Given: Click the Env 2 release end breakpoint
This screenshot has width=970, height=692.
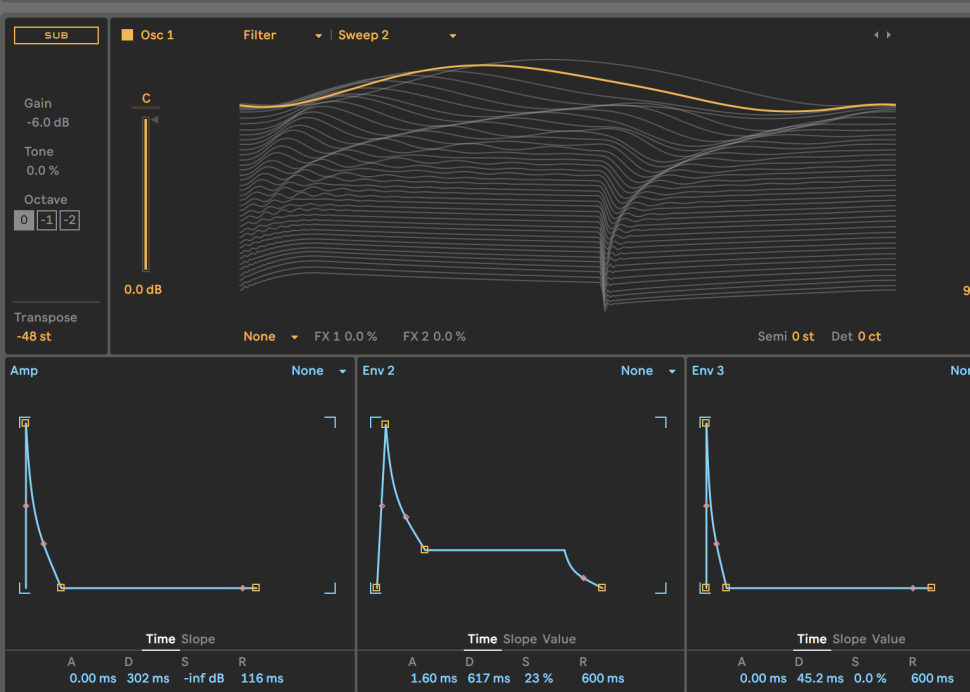Looking at the screenshot, I should 601,588.
